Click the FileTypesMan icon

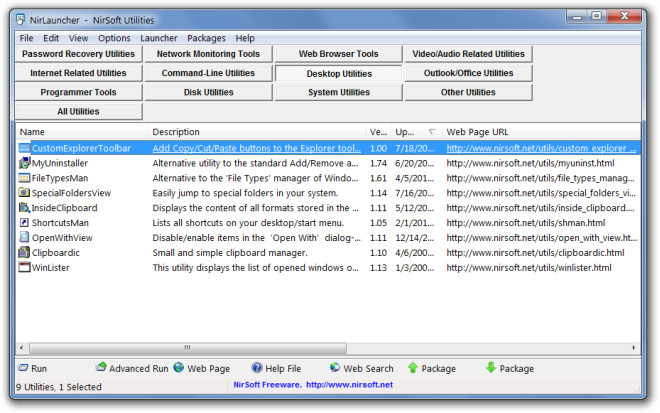[x=24, y=178]
